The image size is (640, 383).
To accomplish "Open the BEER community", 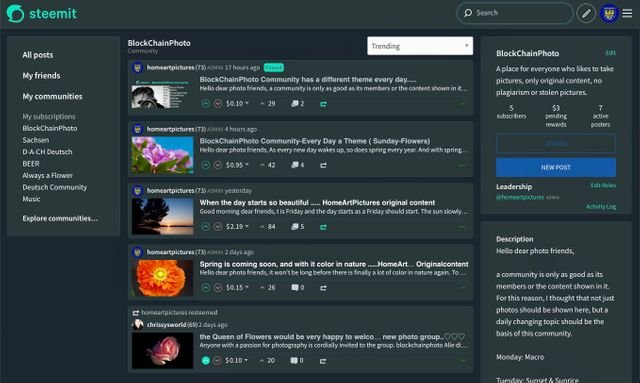I will [x=31, y=164].
